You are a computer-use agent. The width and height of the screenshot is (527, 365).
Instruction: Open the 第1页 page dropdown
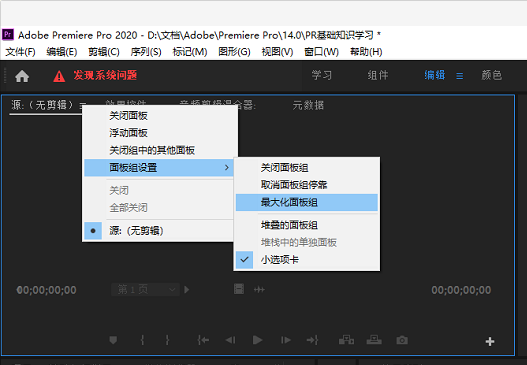145,290
